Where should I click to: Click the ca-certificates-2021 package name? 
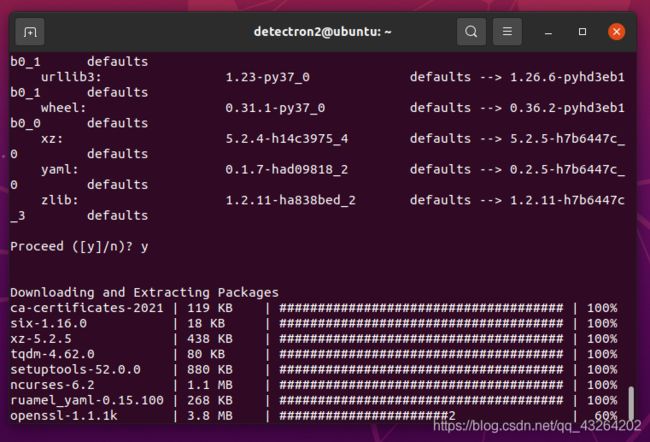[x=87, y=308]
